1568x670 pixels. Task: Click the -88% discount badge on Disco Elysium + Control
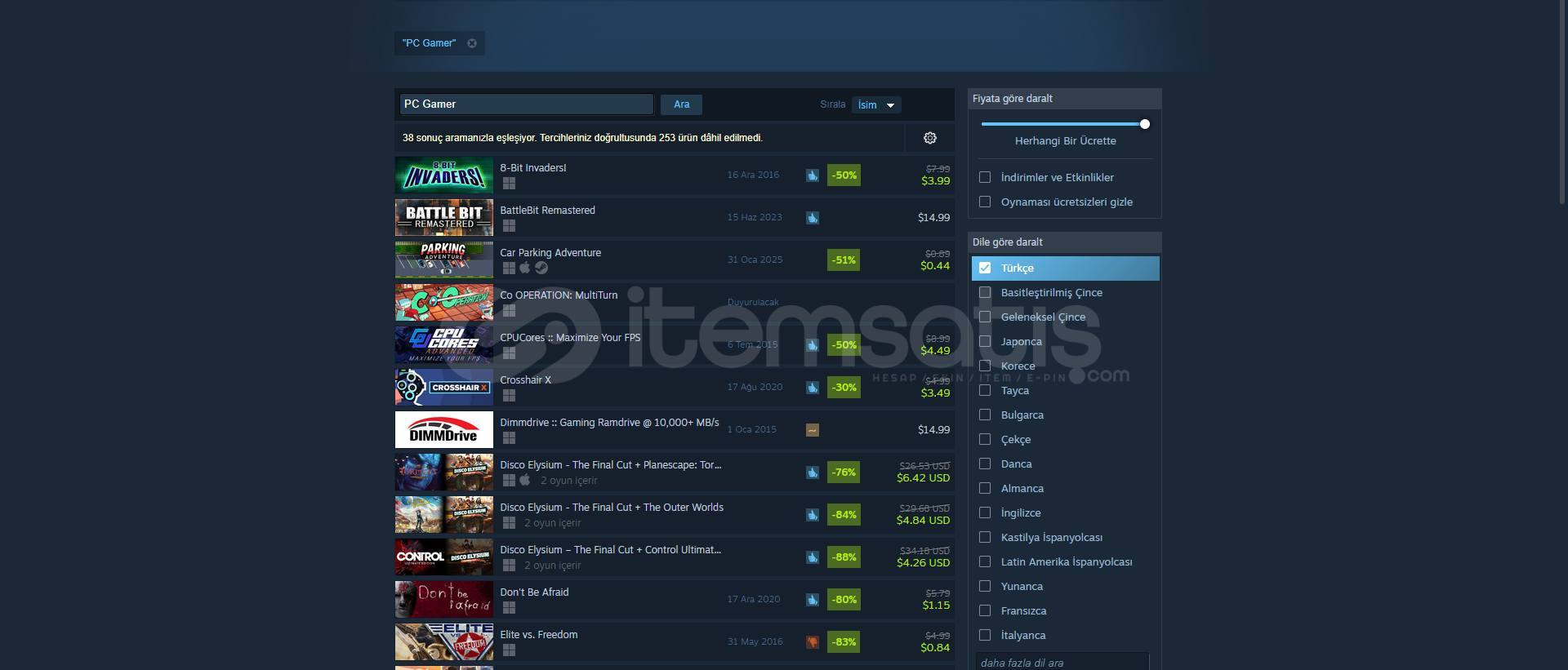(x=844, y=557)
